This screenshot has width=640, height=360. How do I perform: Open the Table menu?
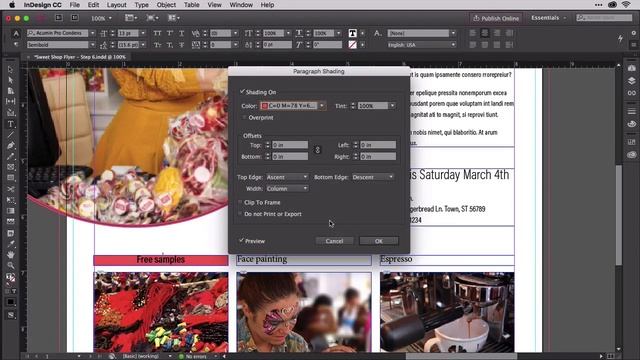[191, 5]
